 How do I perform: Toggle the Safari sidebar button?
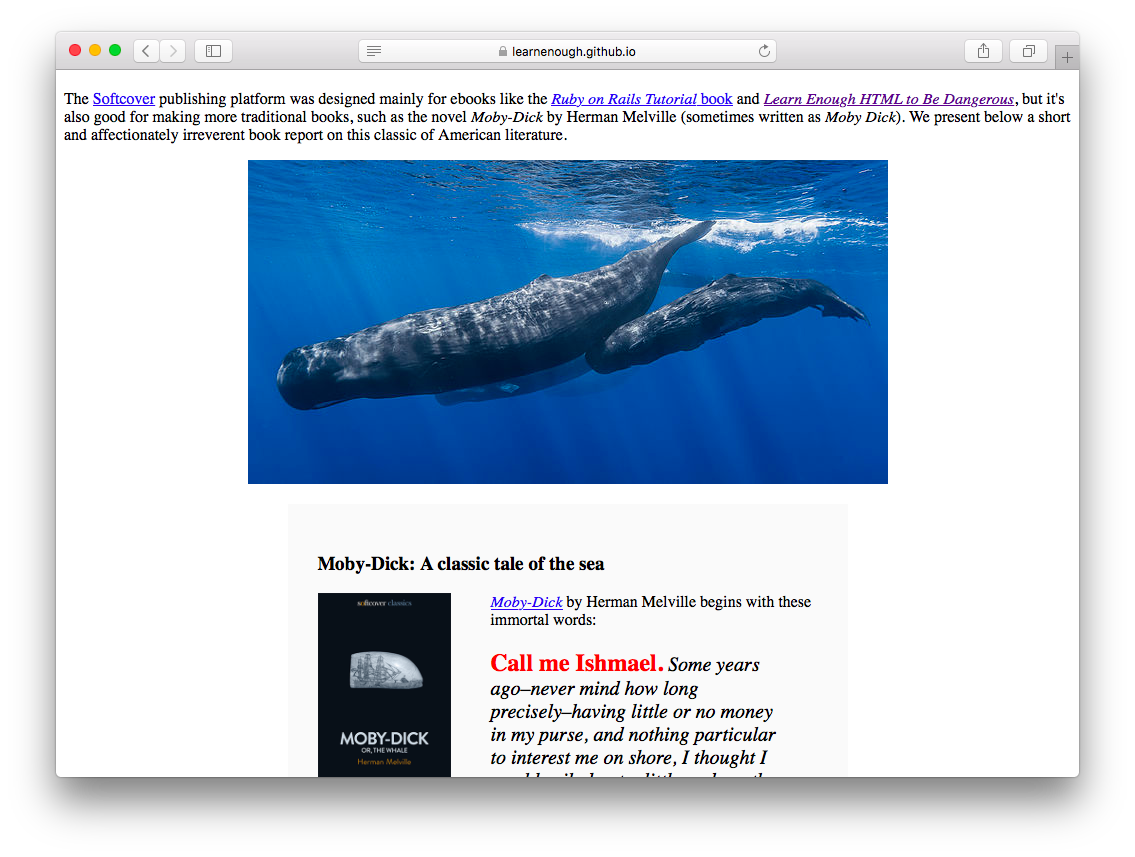tap(214, 51)
